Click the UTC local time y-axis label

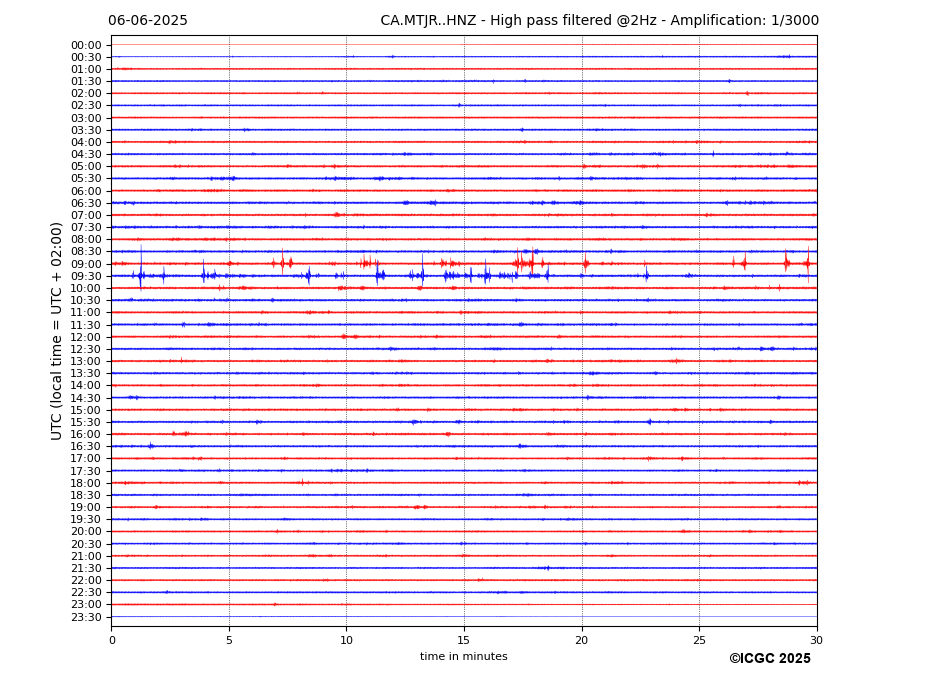tap(57, 331)
